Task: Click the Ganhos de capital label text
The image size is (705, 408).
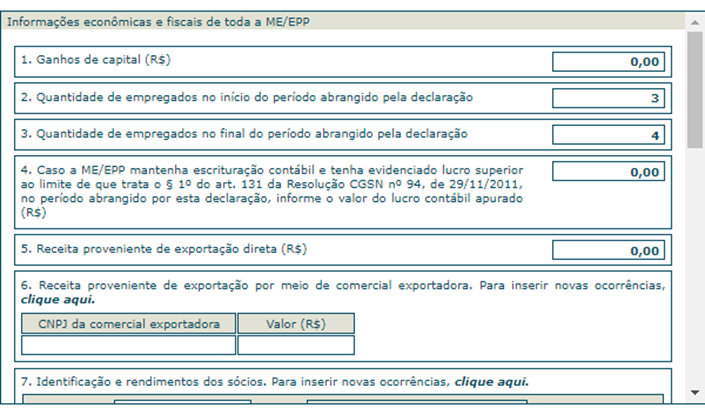Action: (96, 60)
